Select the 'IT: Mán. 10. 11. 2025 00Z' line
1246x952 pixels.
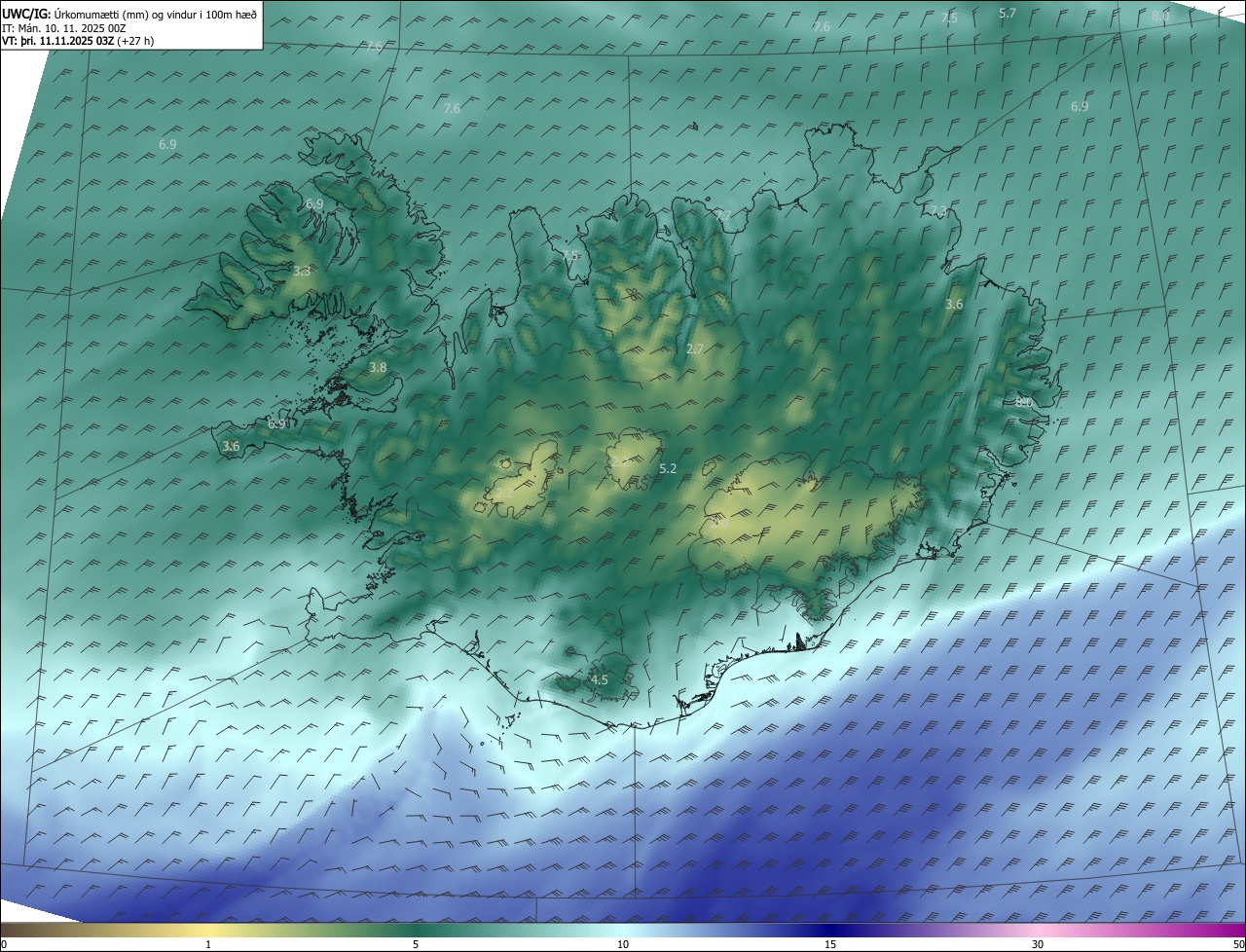click(x=63, y=28)
